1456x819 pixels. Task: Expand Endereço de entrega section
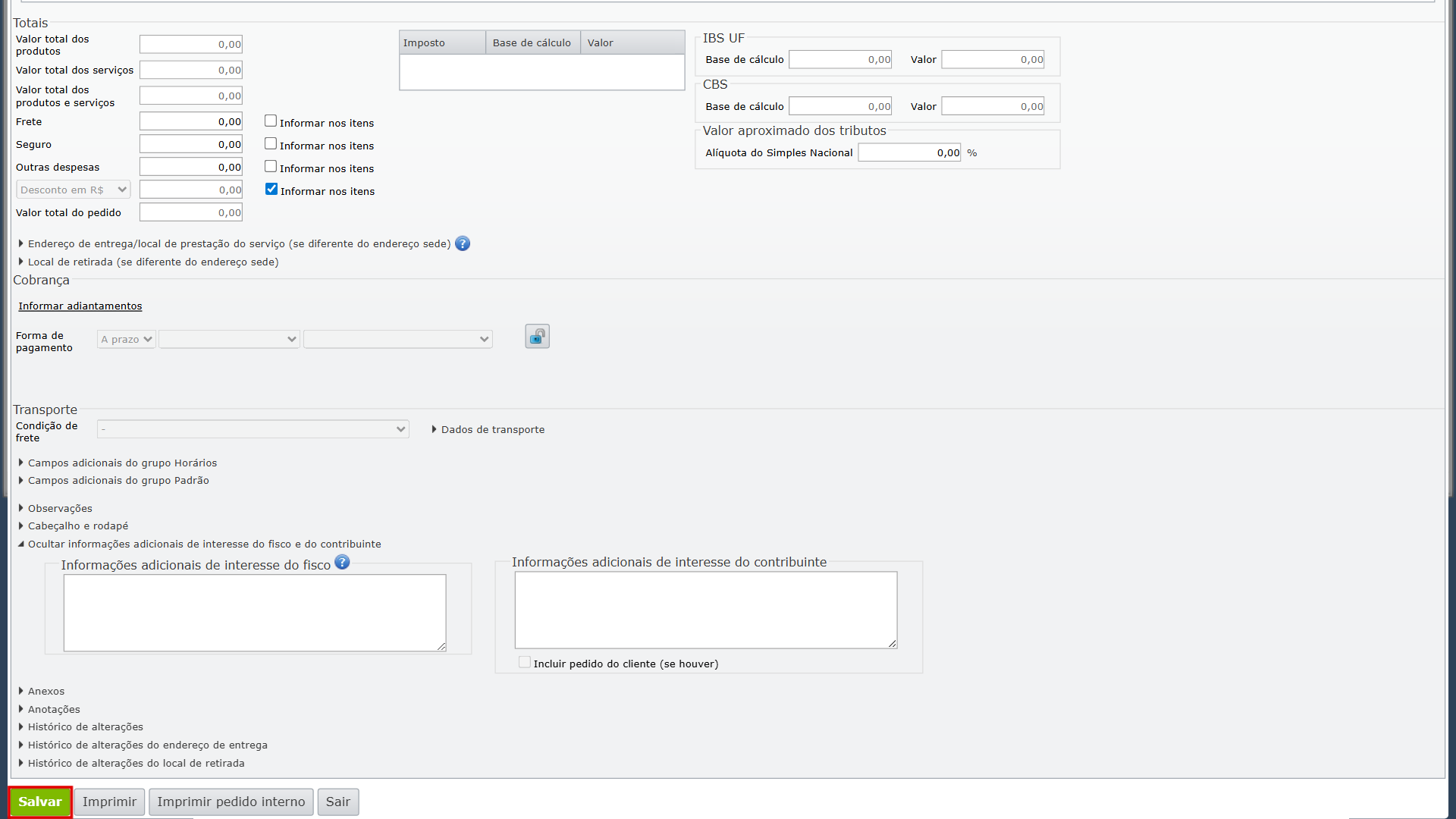coord(239,243)
